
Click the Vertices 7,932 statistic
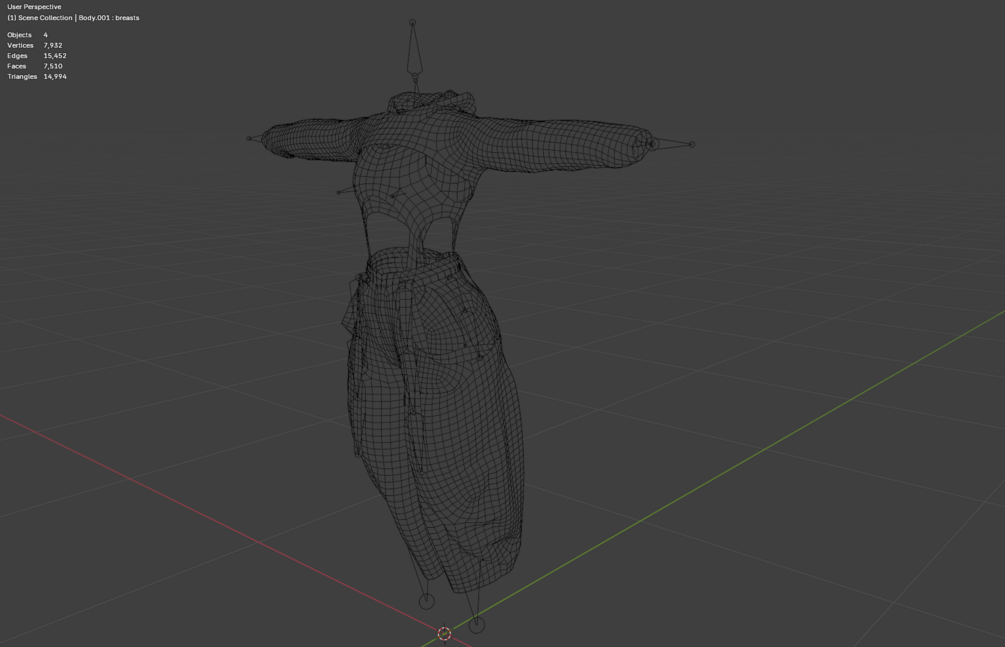click(x=35, y=46)
